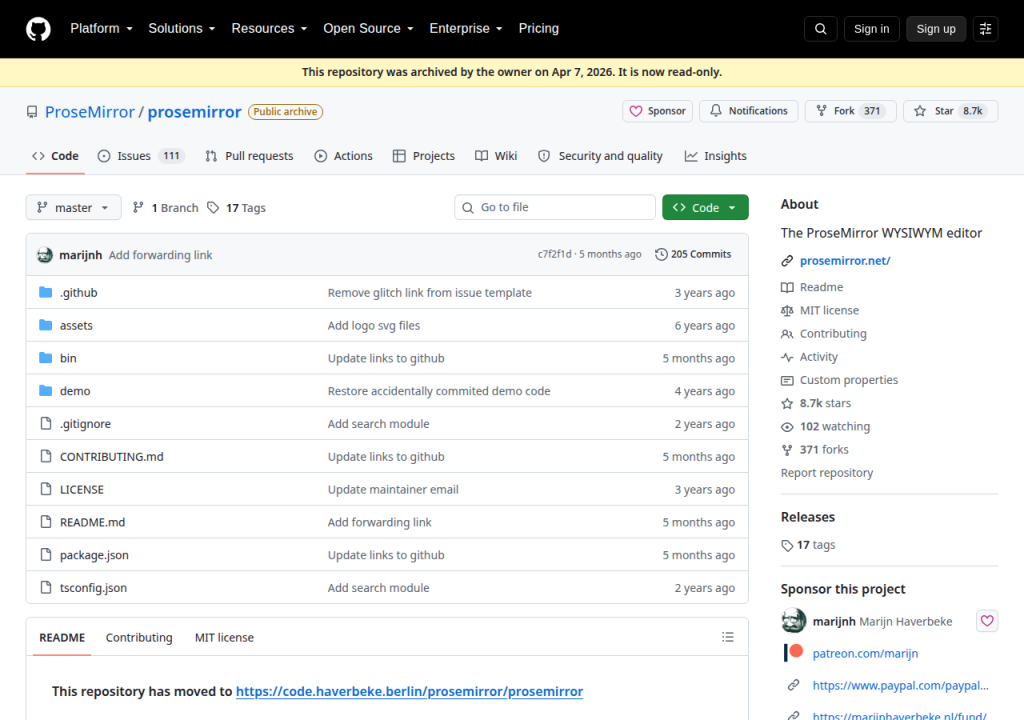Image resolution: width=1024 pixels, height=720 pixels.
Task: Click the folder icon of the demo row
Action: 45,390
